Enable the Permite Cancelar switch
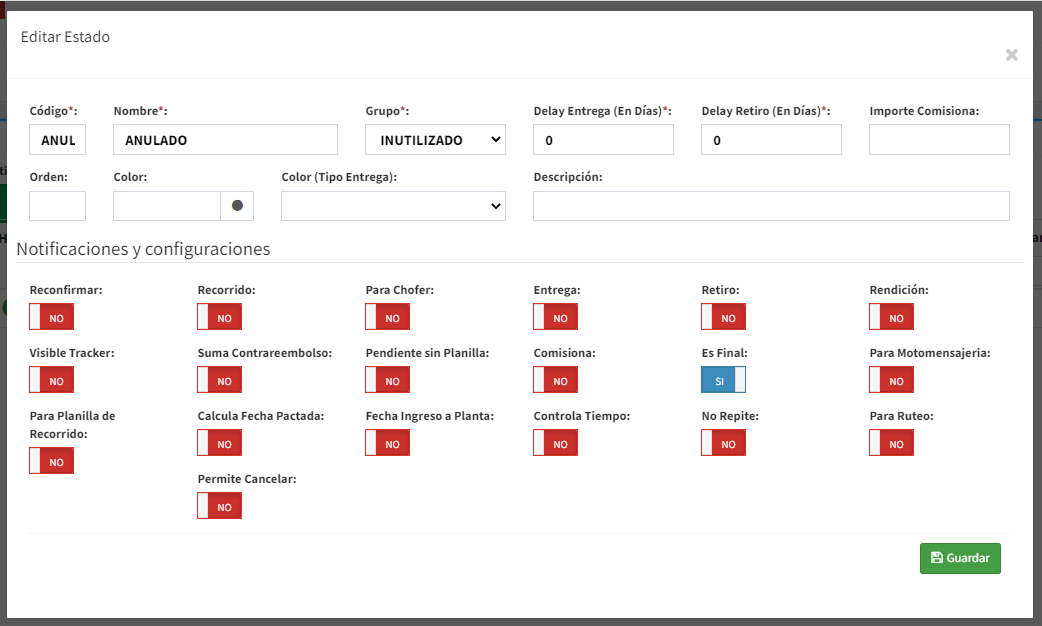Image resolution: width=1042 pixels, height=626 pixels. (x=219, y=506)
